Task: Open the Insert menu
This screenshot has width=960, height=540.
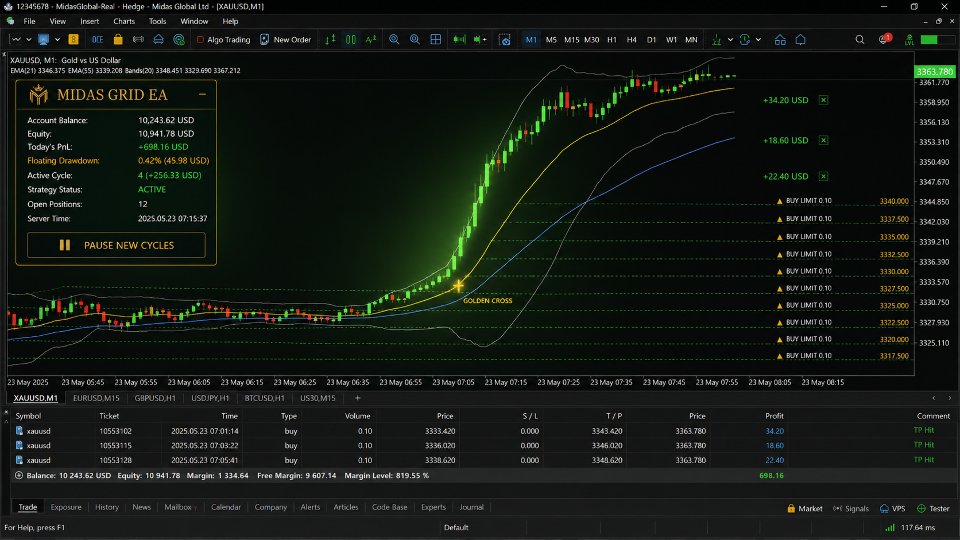Action: [89, 21]
